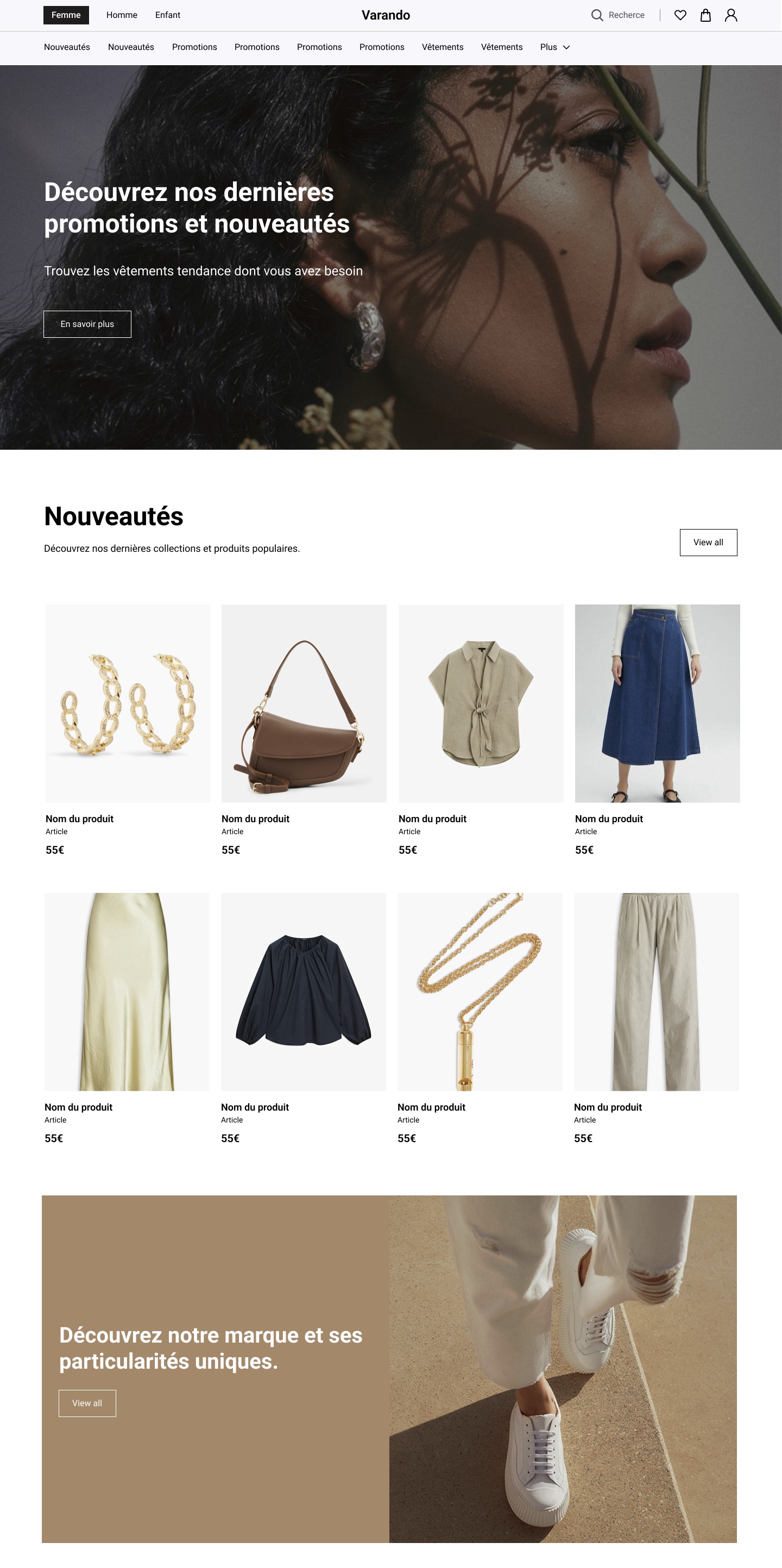Switch to the Homme tab

[122, 15]
